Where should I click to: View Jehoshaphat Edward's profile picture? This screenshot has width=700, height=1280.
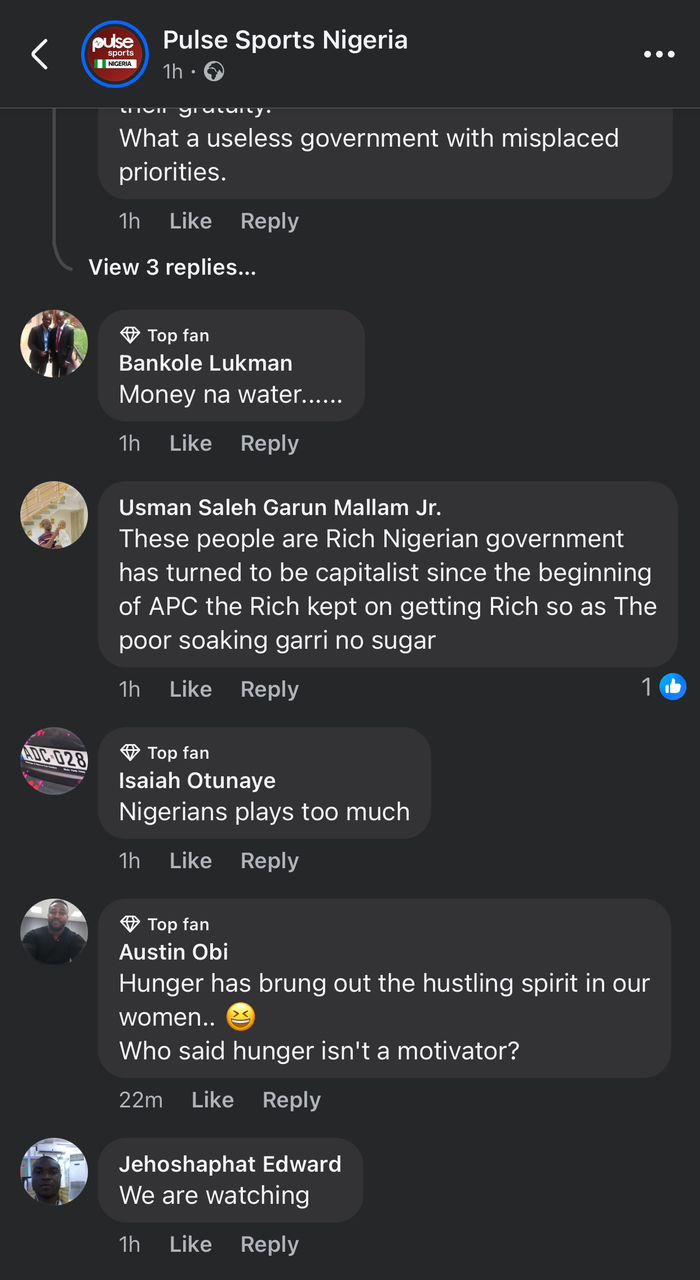click(54, 1171)
